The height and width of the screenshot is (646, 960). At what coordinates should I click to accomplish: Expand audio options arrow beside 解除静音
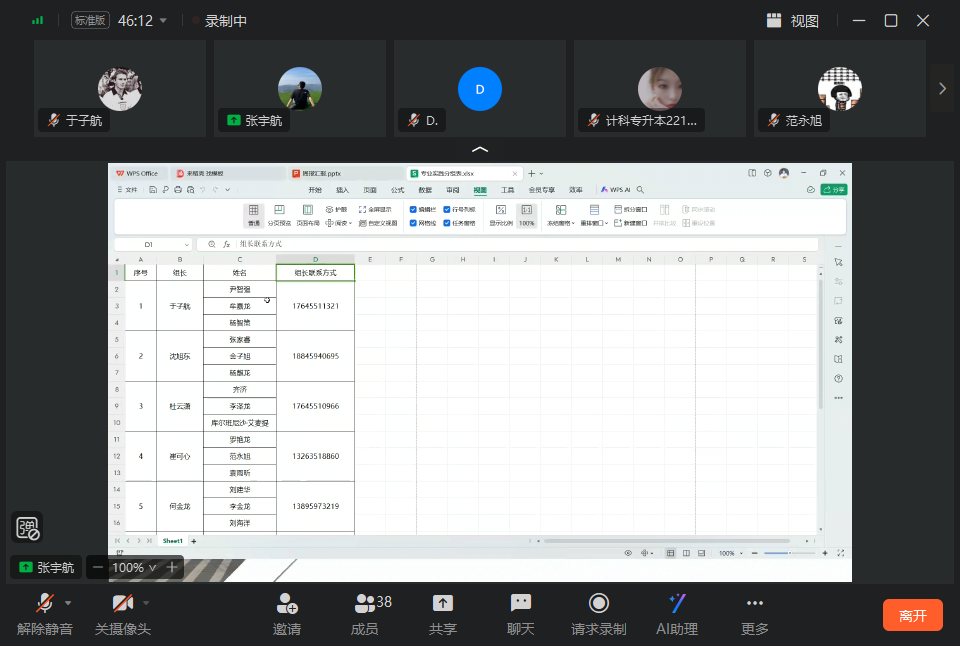coord(68,603)
